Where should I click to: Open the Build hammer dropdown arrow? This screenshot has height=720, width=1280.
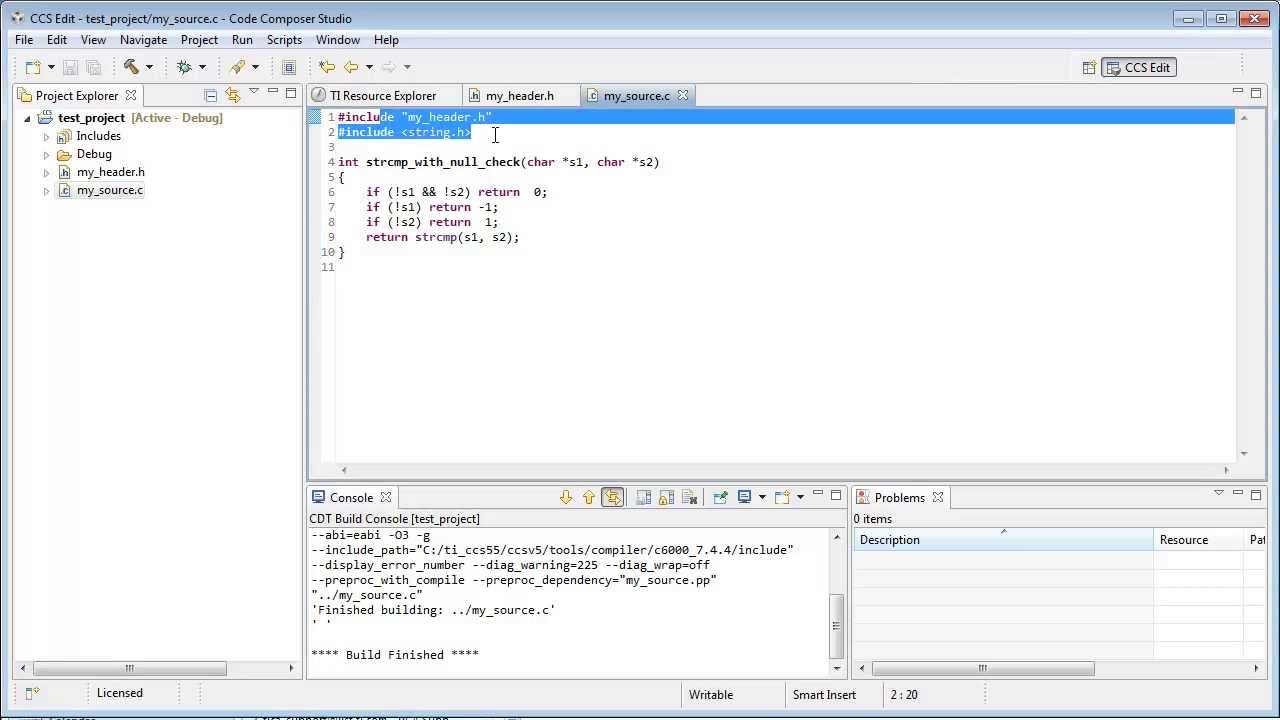pyautogui.click(x=149, y=67)
